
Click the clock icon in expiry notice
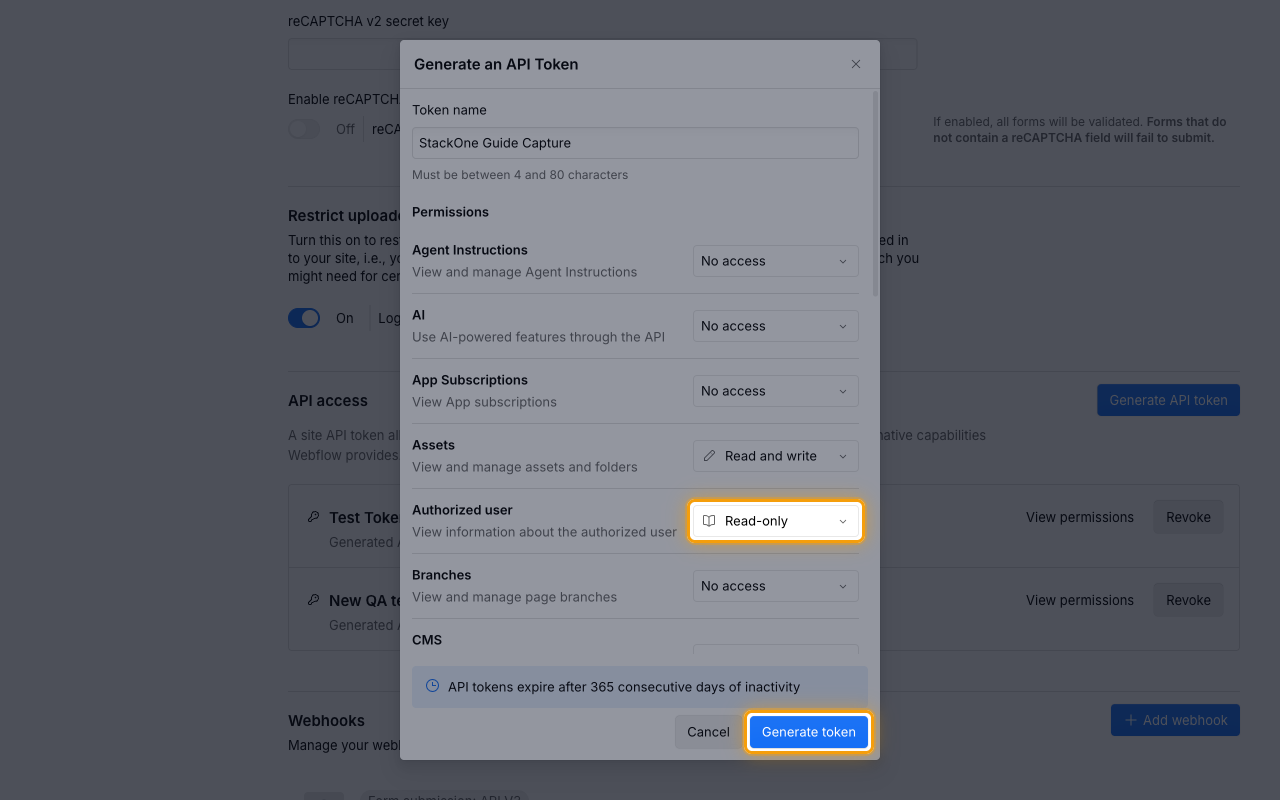433,686
